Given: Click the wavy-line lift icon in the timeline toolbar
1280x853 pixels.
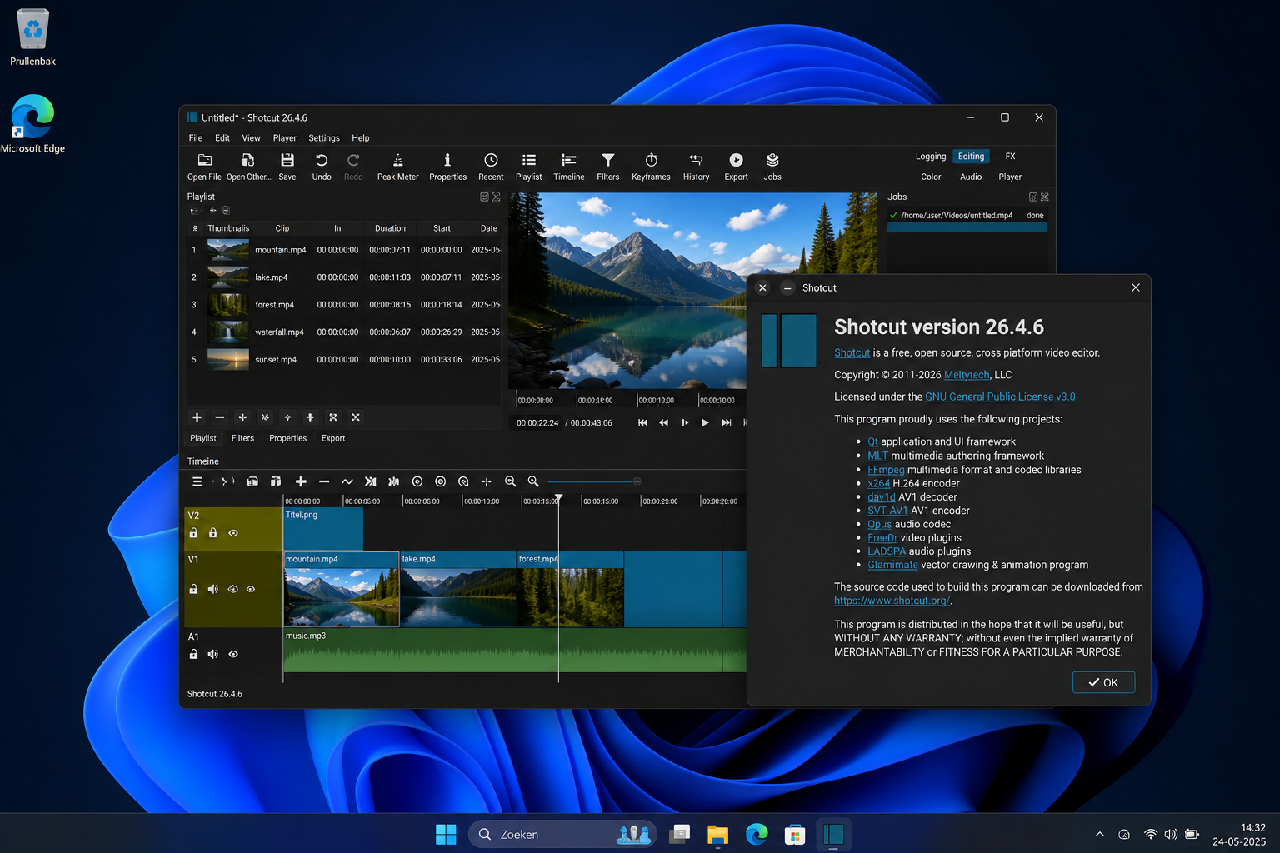Looking at the screenshot, I should point(347,482).
